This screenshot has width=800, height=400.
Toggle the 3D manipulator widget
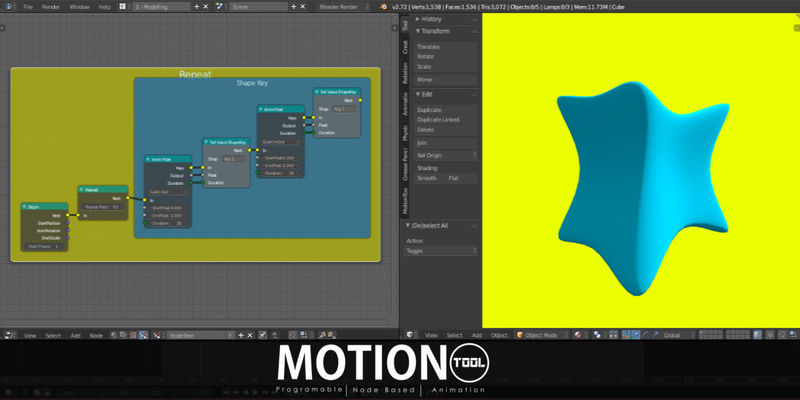(x=627, y=335)
